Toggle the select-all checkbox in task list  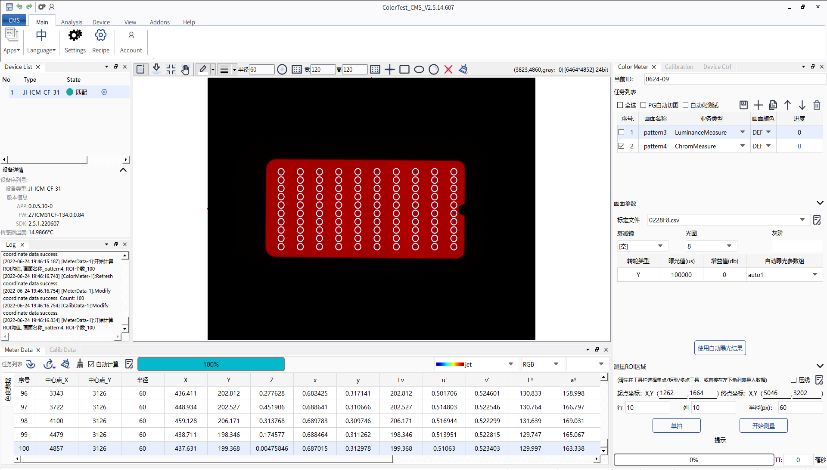point(619,105)
